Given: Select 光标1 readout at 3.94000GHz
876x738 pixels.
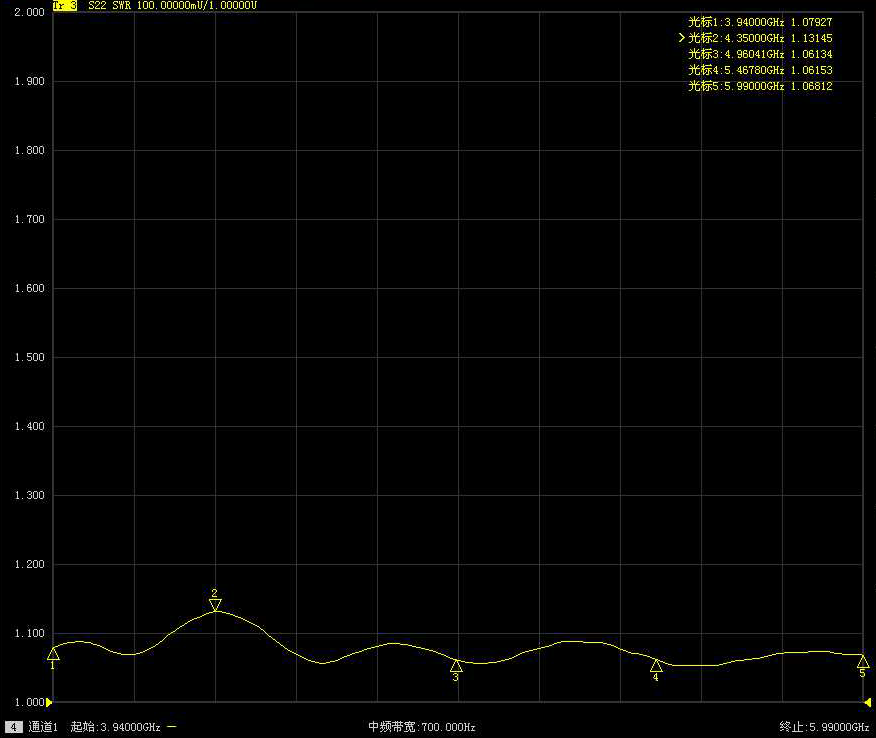Looking at the screenshot, I should [x=760, y=21].
